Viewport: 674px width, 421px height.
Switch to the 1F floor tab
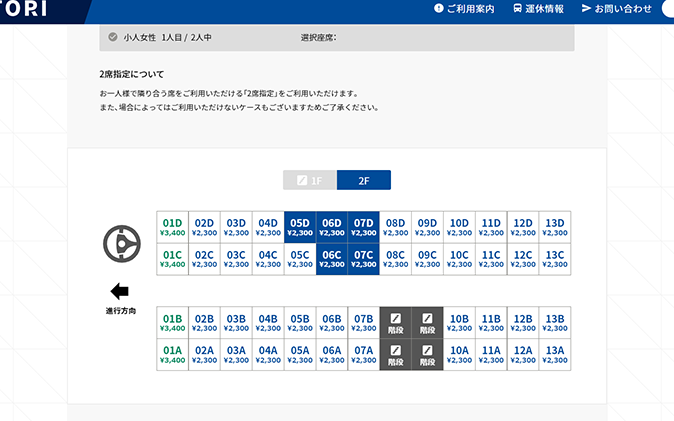click(309, 181)
